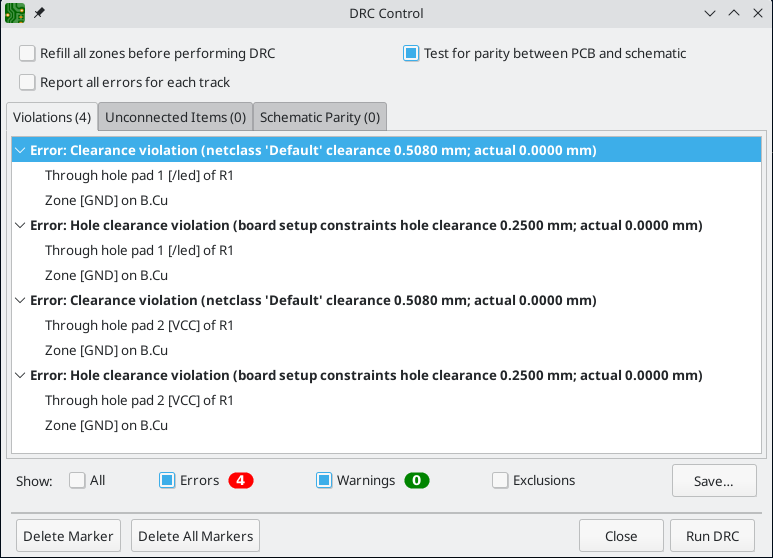
Task: Click the pin window icon
Action: coord(39,13)
